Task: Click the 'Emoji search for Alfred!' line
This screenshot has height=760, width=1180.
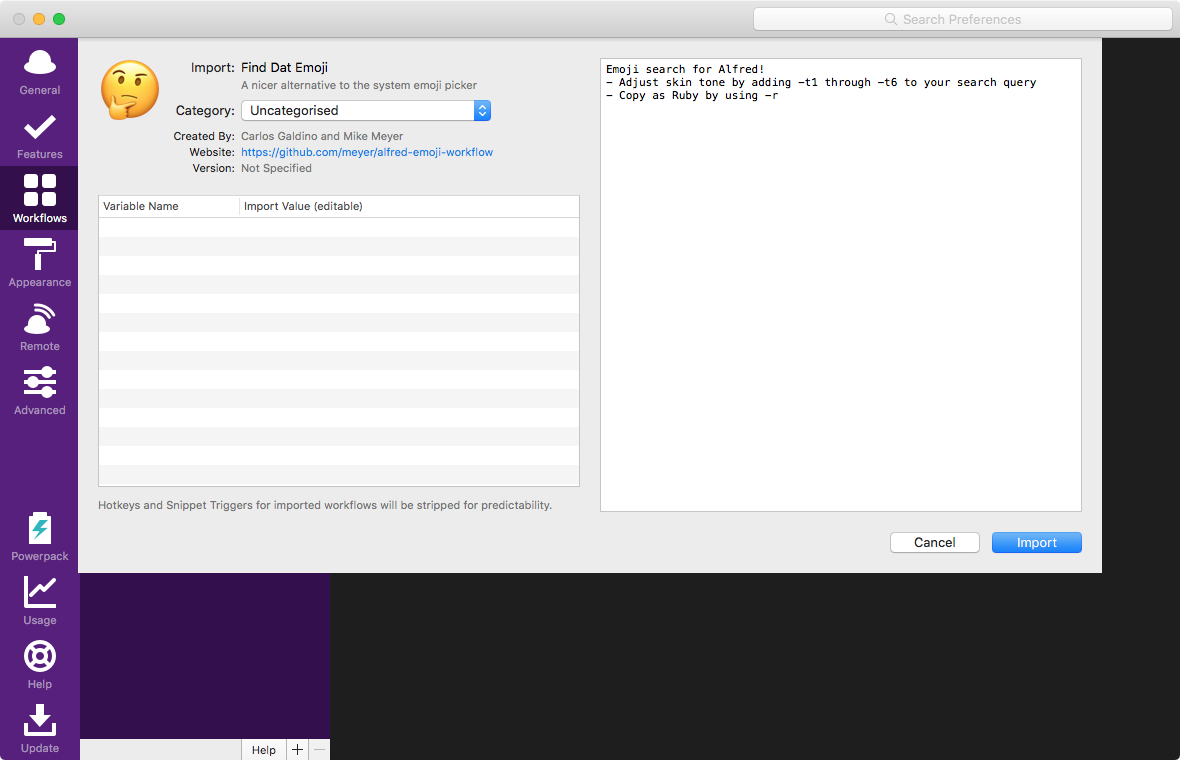Action: point(685,69)
